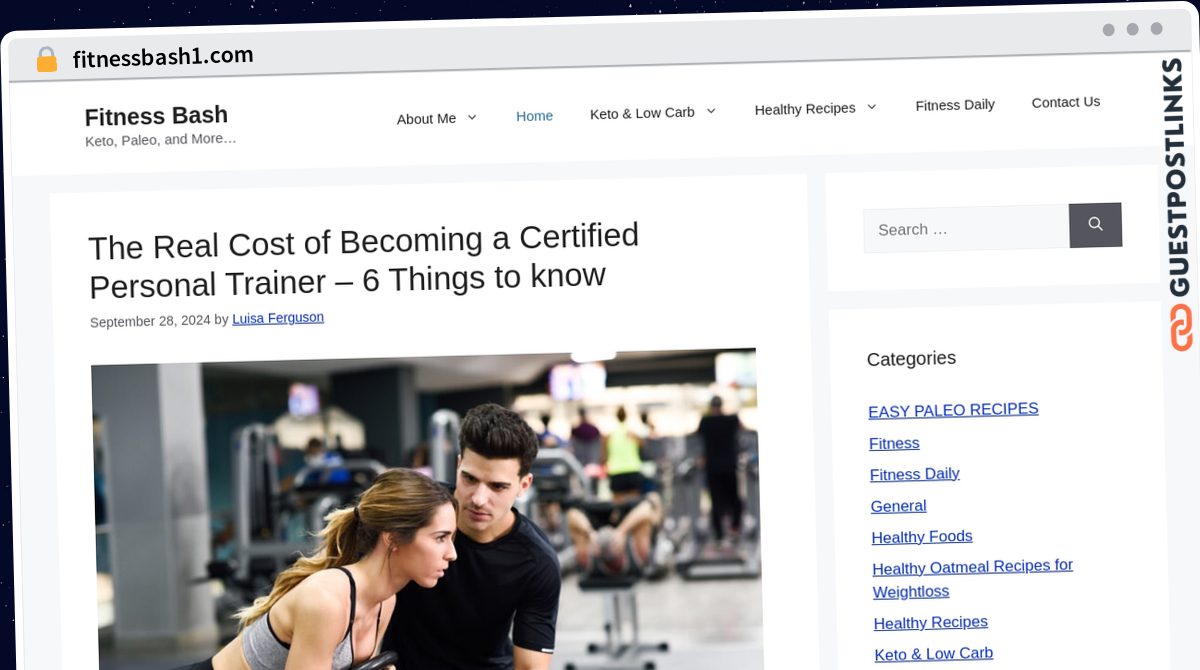Open the EASY PALEO RECIPES category
1200x670 pixels.
pos(953,410)
